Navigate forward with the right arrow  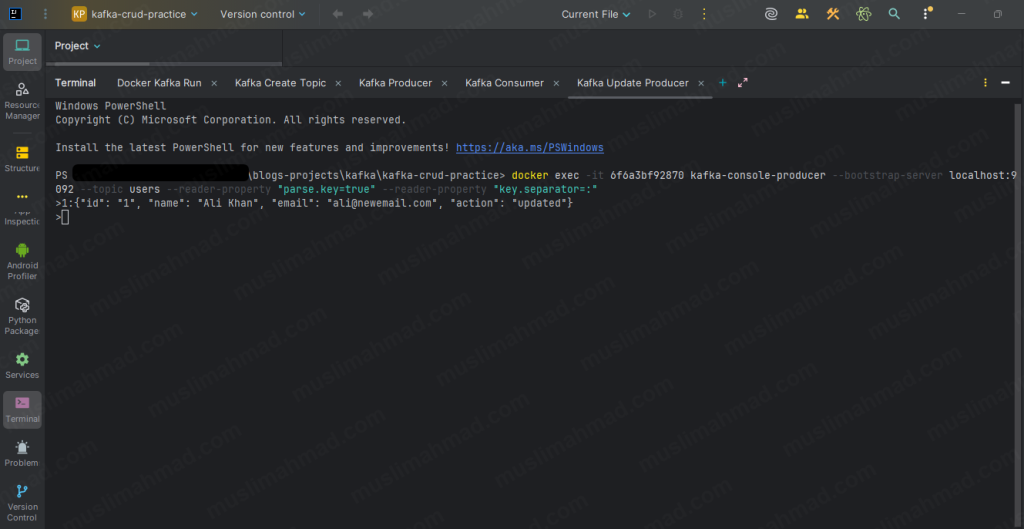368,14
